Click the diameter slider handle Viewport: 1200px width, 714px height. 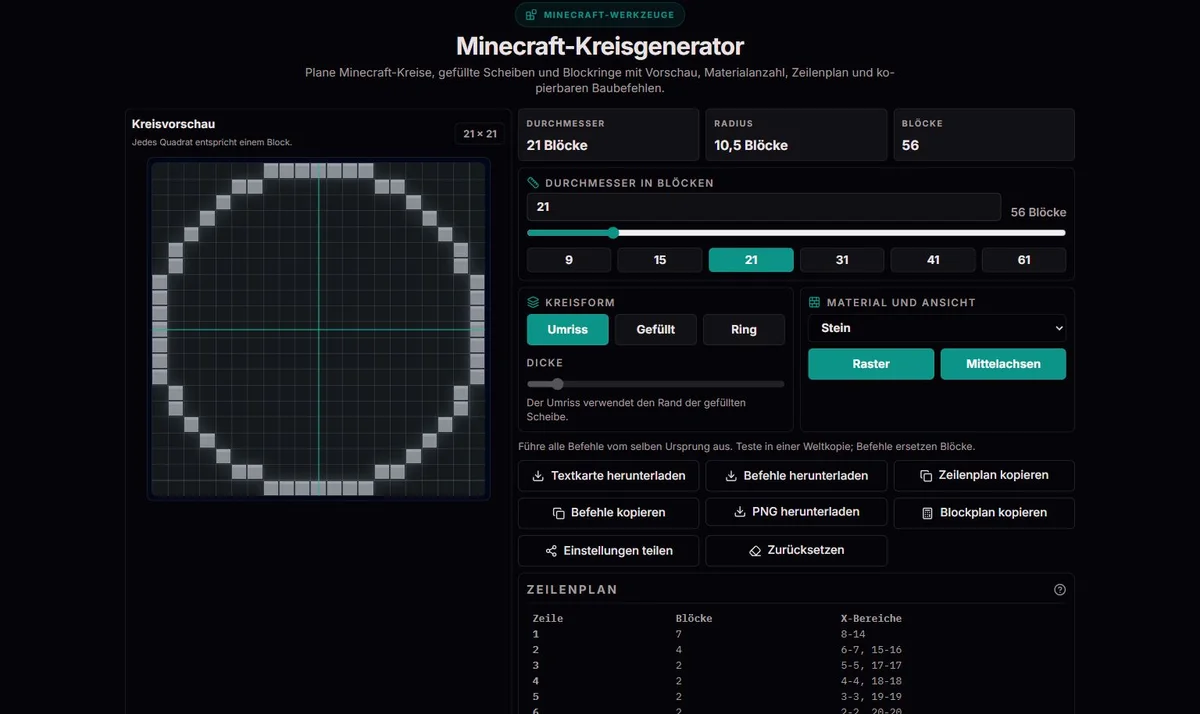(613, 233)
